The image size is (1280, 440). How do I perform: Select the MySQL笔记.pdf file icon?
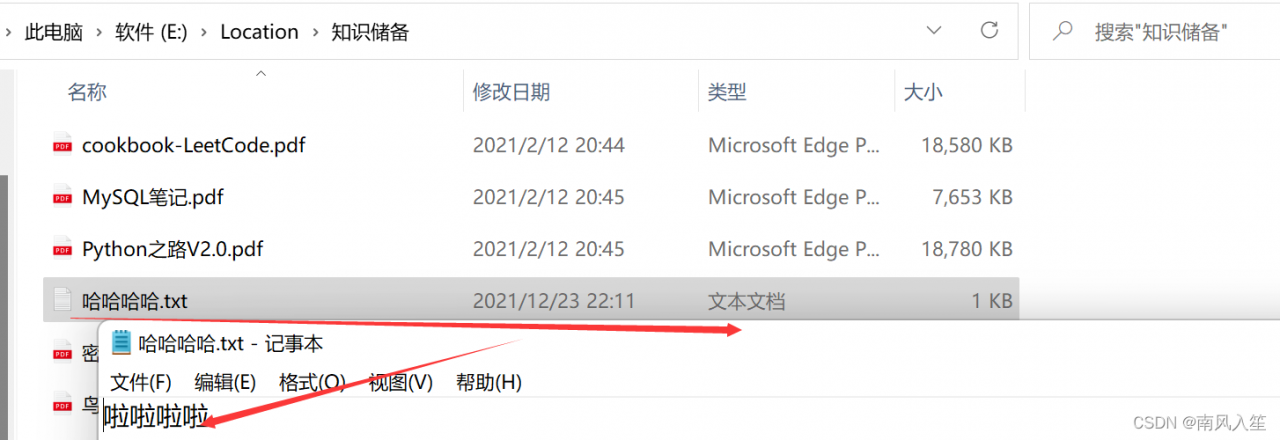[63, 198]
